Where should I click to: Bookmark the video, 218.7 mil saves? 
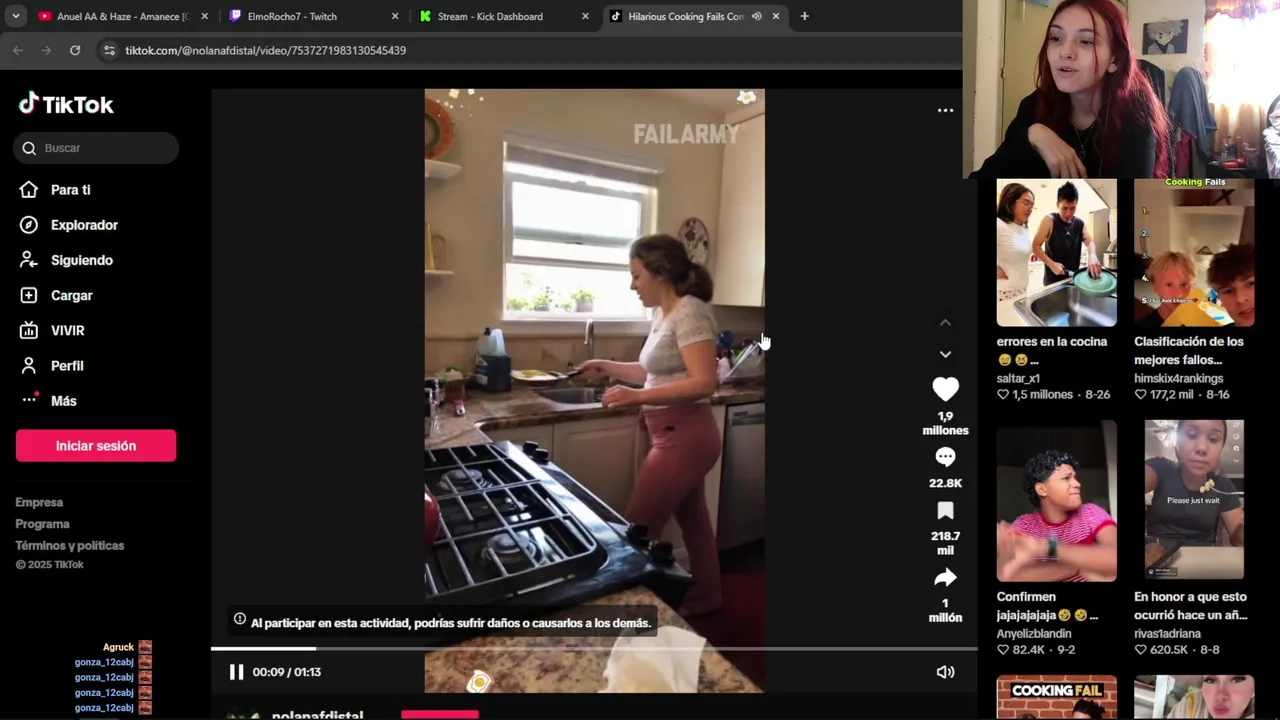[x=945, y=511]
